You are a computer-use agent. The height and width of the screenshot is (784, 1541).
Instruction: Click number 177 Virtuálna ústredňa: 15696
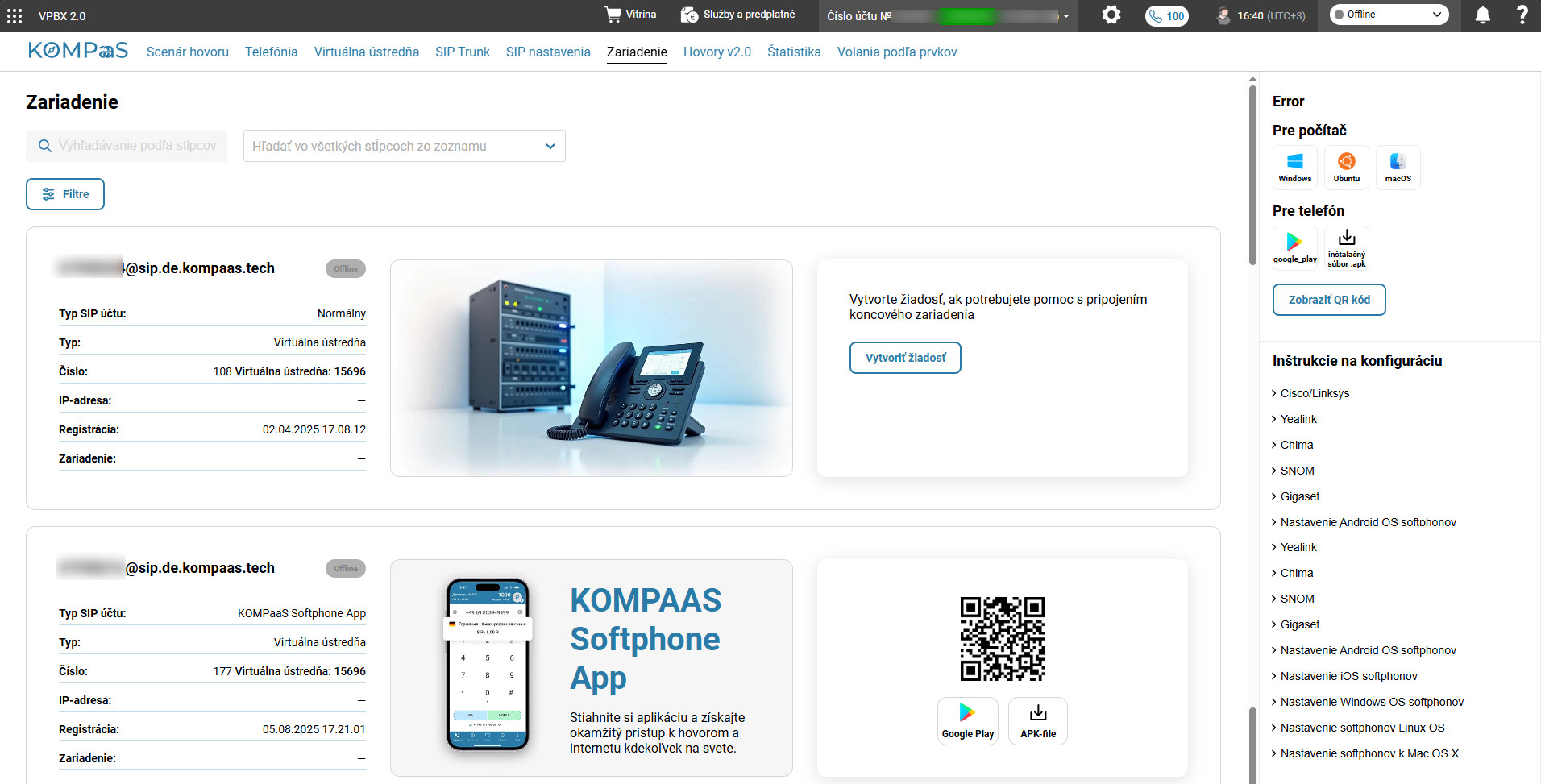289,671
